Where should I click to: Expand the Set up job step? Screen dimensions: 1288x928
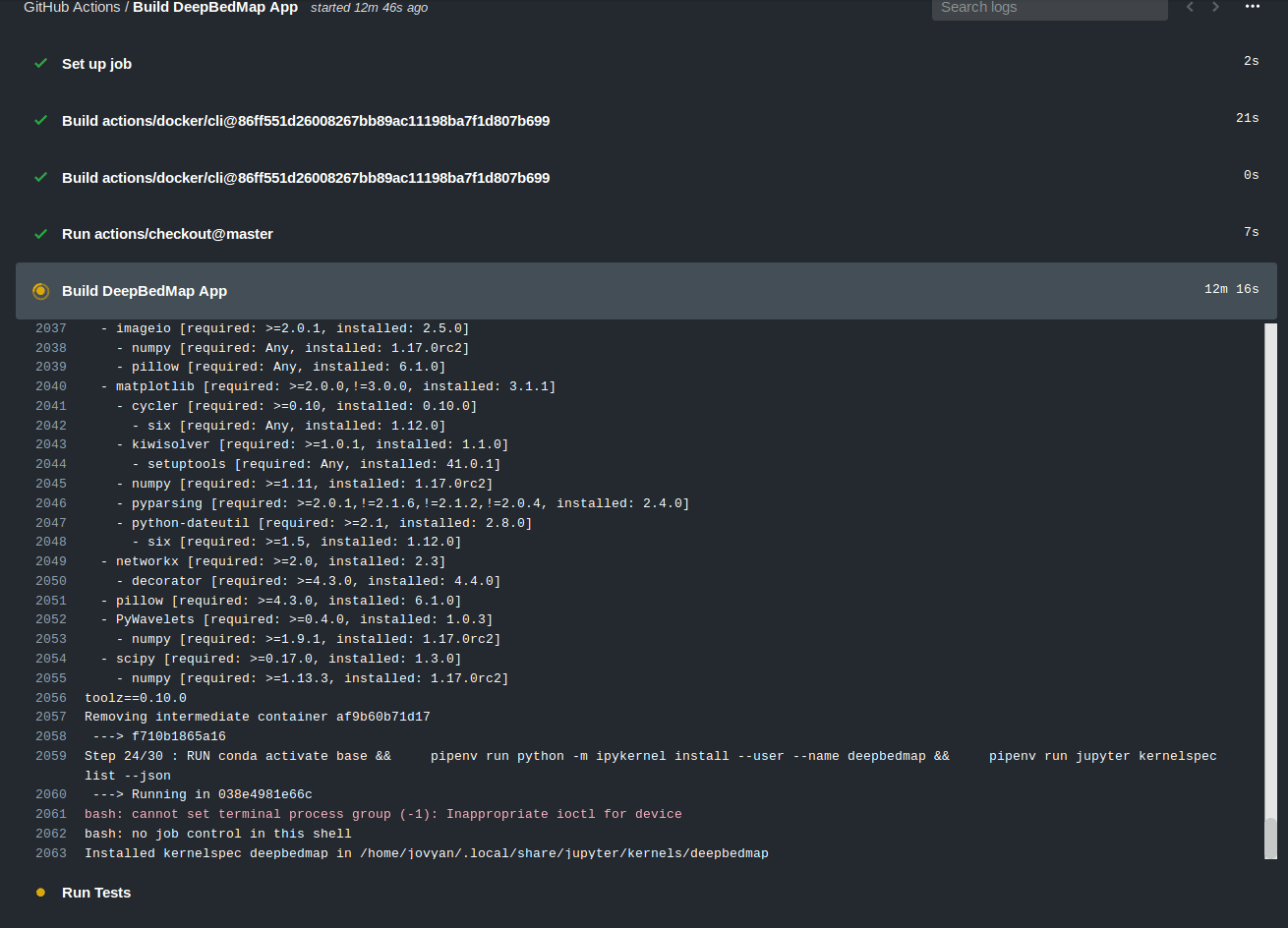(646, 63)
